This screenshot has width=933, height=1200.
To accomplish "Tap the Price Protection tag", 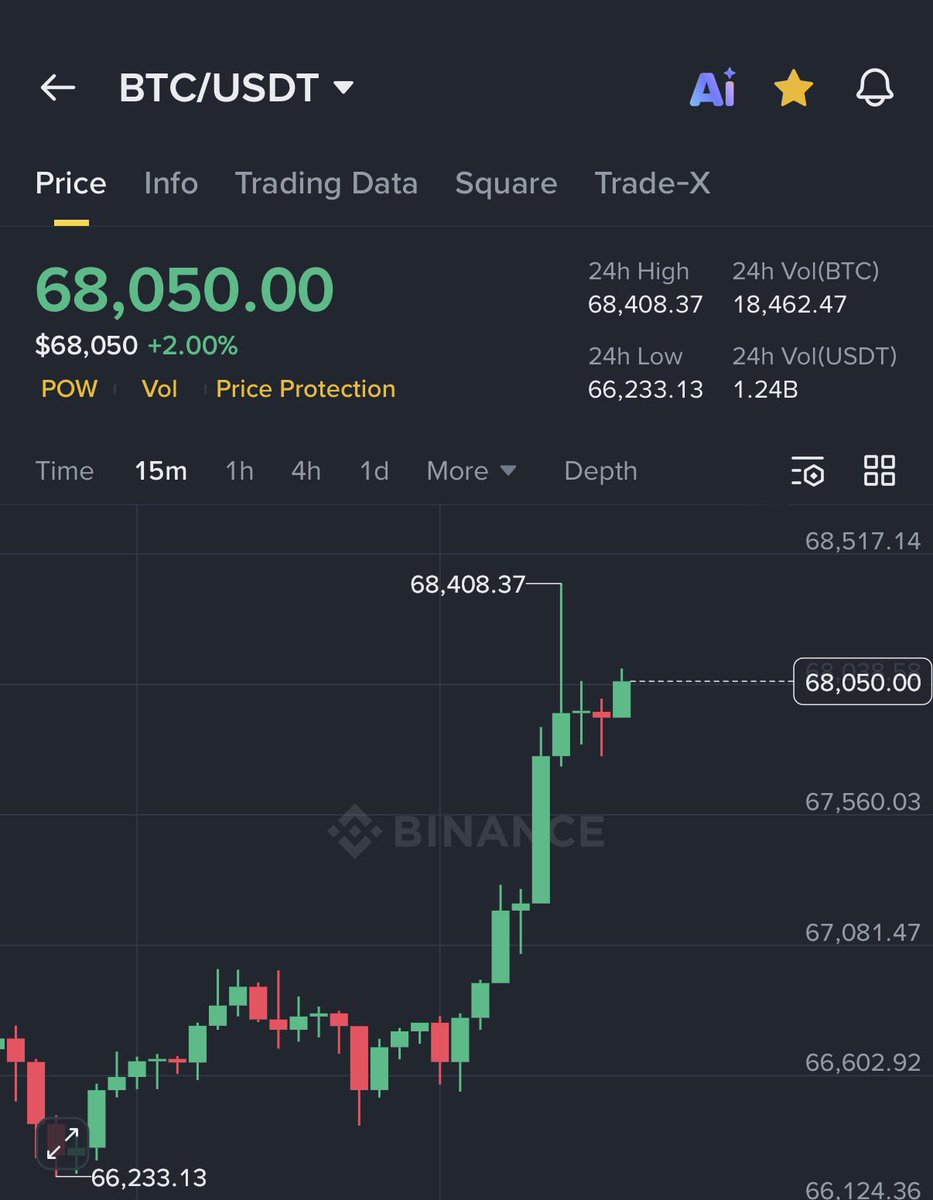I will [306, 389].
